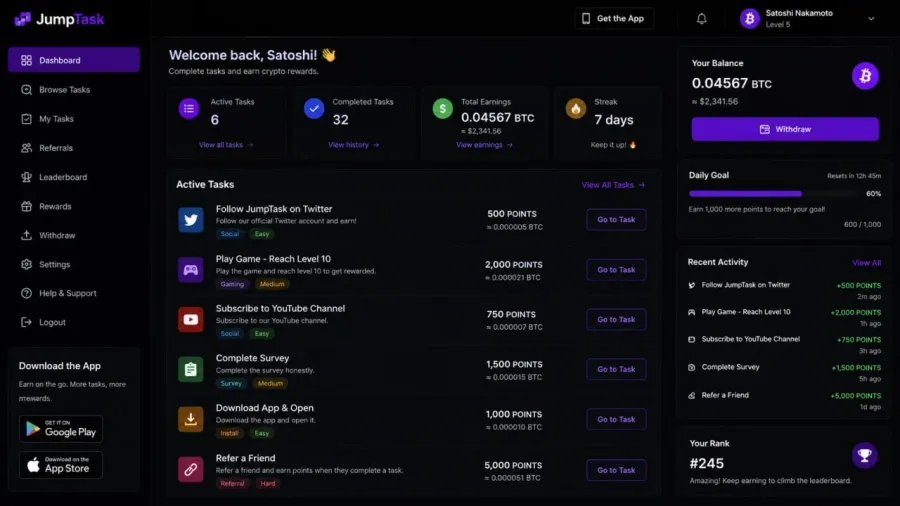Click the Bitcoin icon in Your Balance
900x506 pixels.
pyautogui.click(x=865, y=76)
